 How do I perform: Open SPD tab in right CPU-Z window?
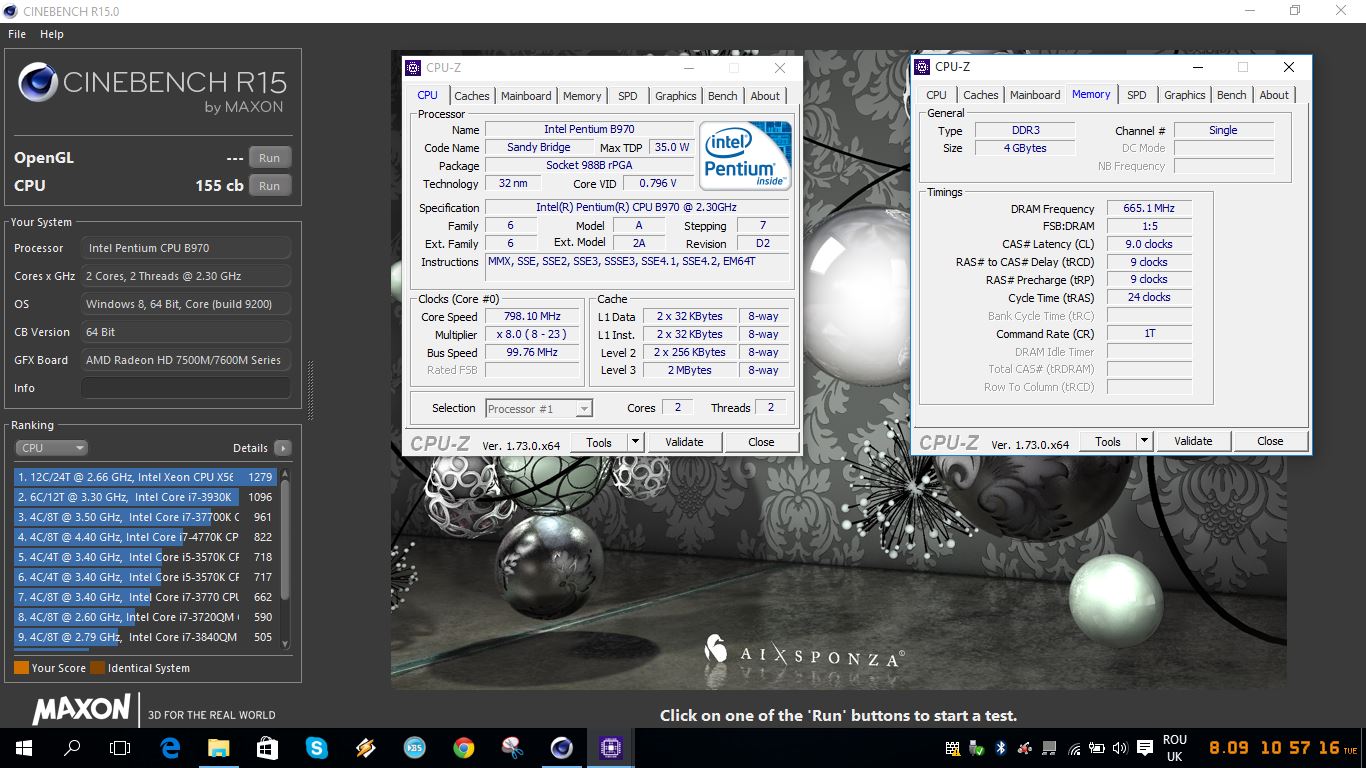1137,95
